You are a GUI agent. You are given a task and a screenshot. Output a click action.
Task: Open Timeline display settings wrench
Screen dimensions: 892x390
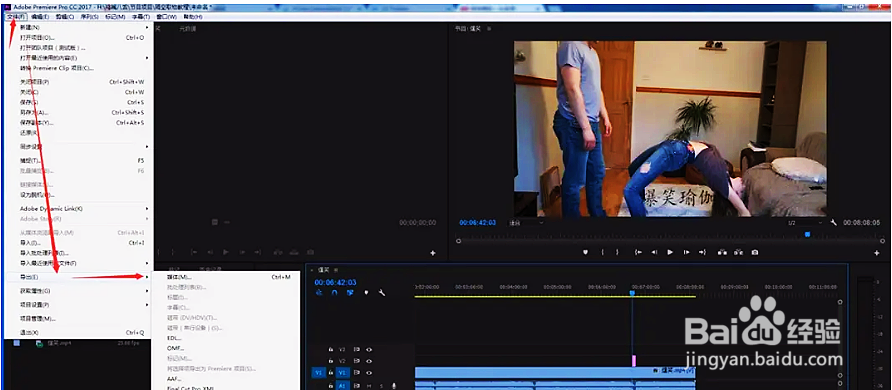pos(382,293)
